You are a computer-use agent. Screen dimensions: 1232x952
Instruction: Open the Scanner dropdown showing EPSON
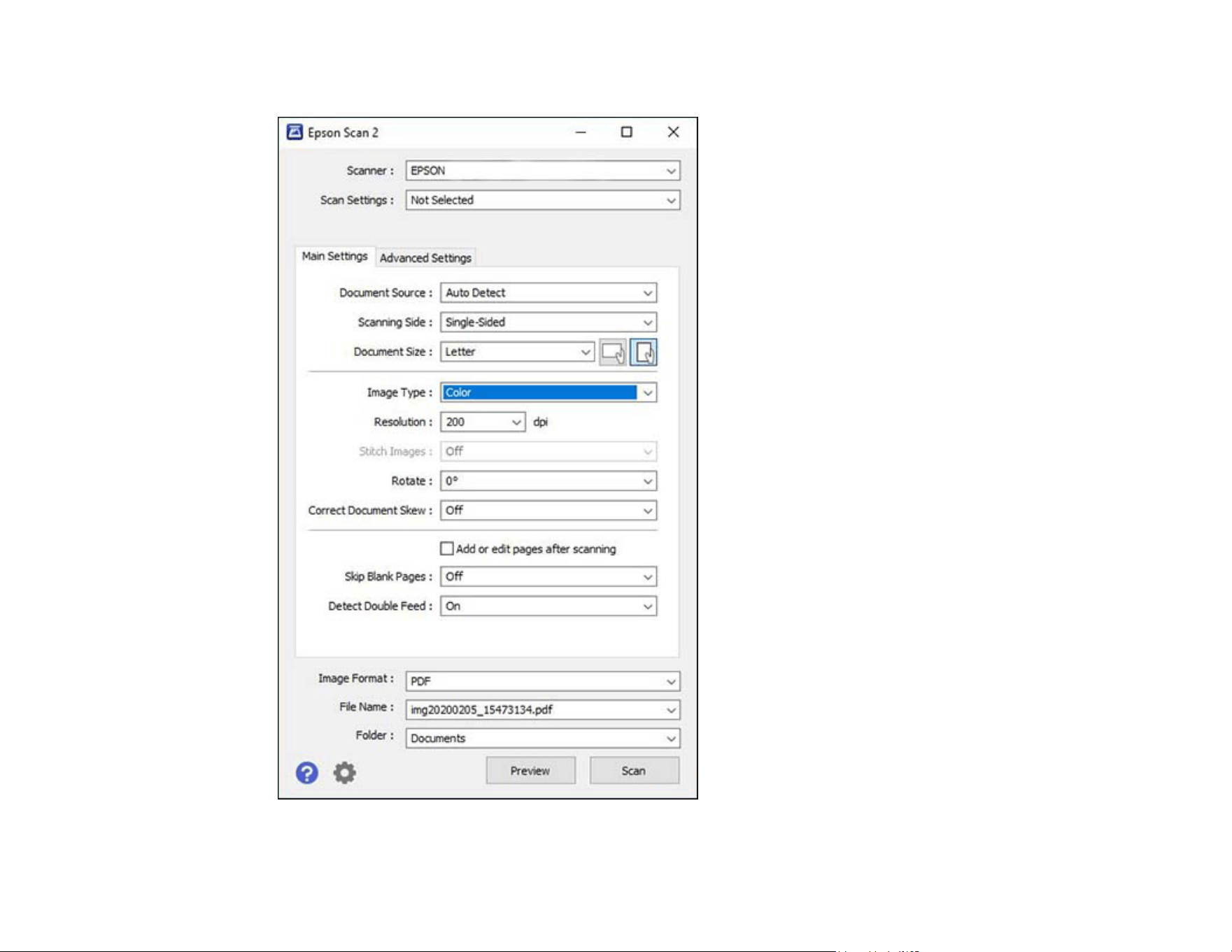[543, 171]
